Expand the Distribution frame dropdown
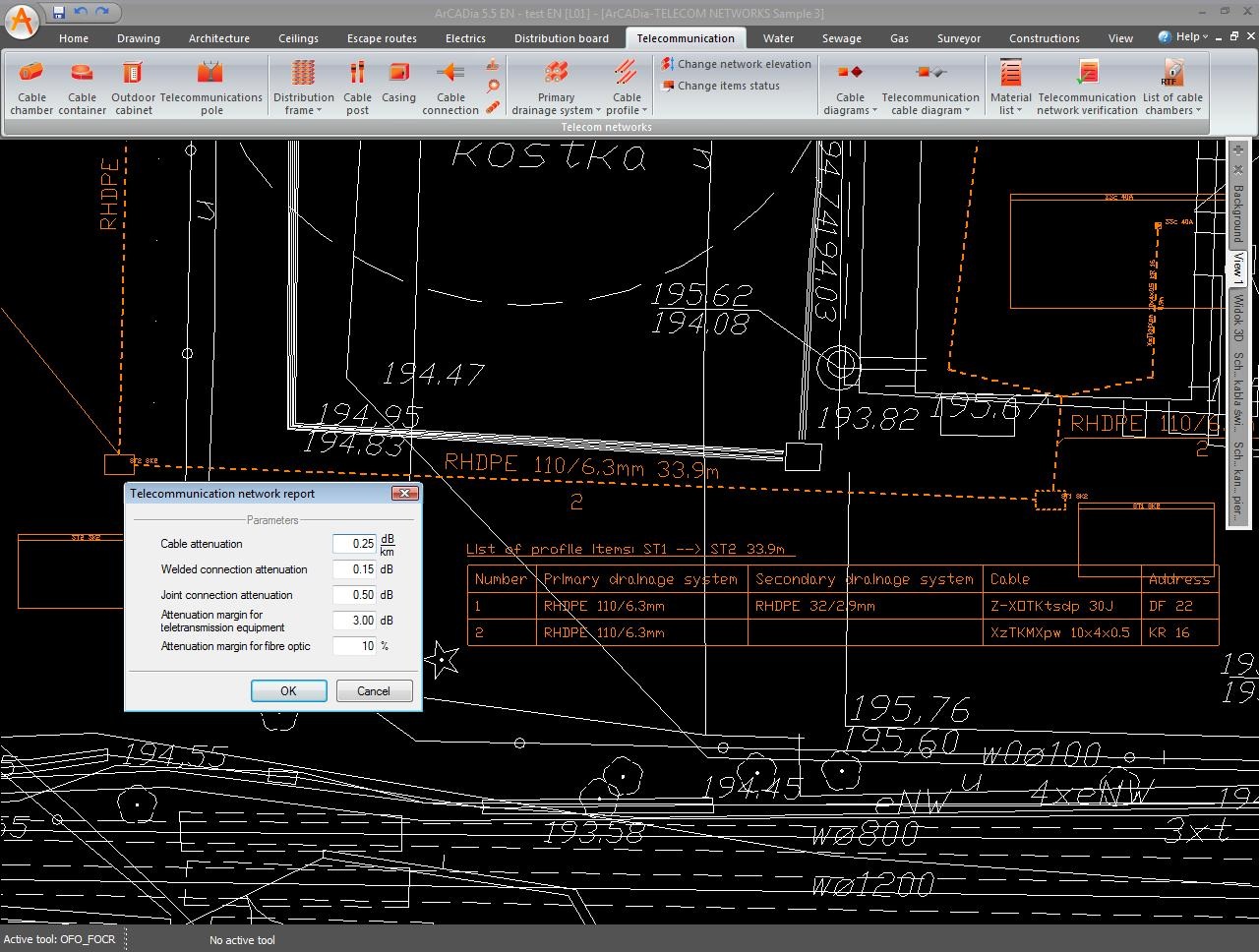 (x=303, y=110)
